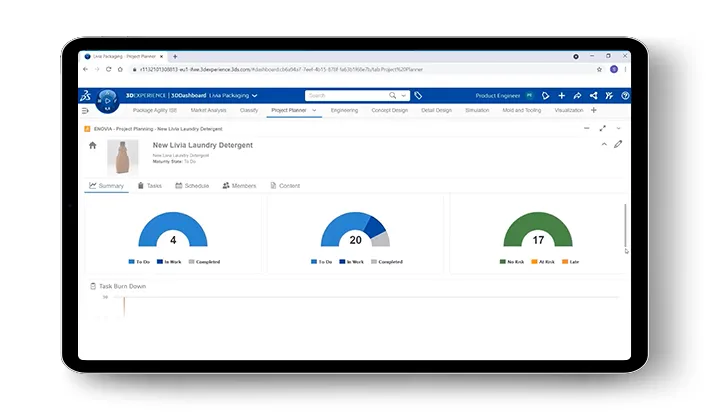712x412 pixels.
Task: Click the social network share icon
Action: click(593, 95)
